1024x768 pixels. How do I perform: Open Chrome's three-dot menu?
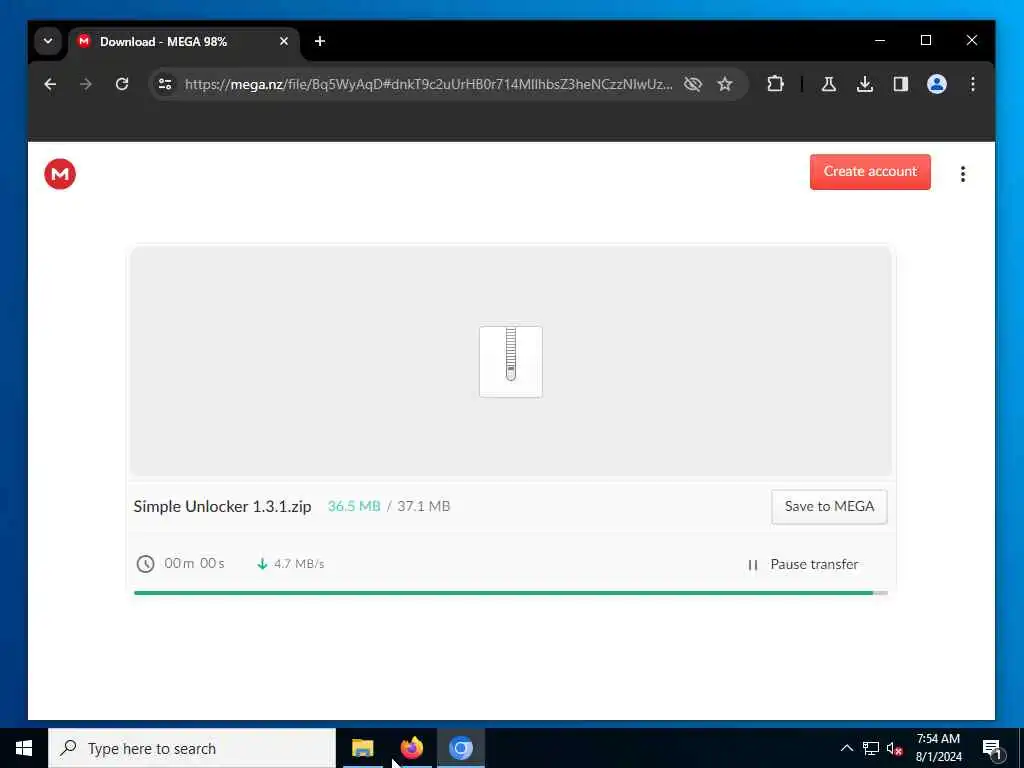click(x=972, y=84)
